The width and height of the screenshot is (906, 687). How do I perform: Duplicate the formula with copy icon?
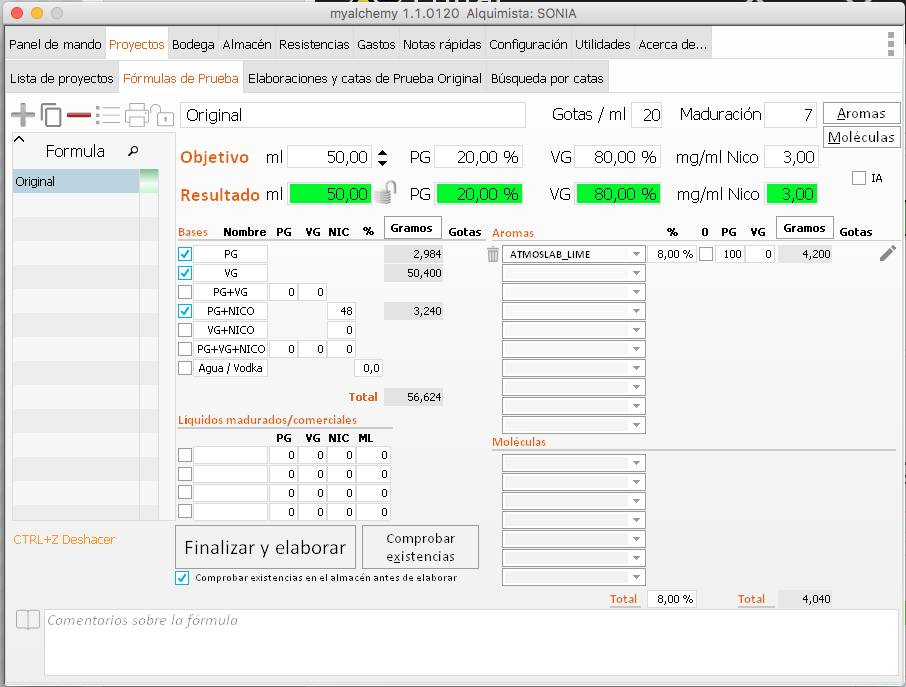[x=51, y=115]
